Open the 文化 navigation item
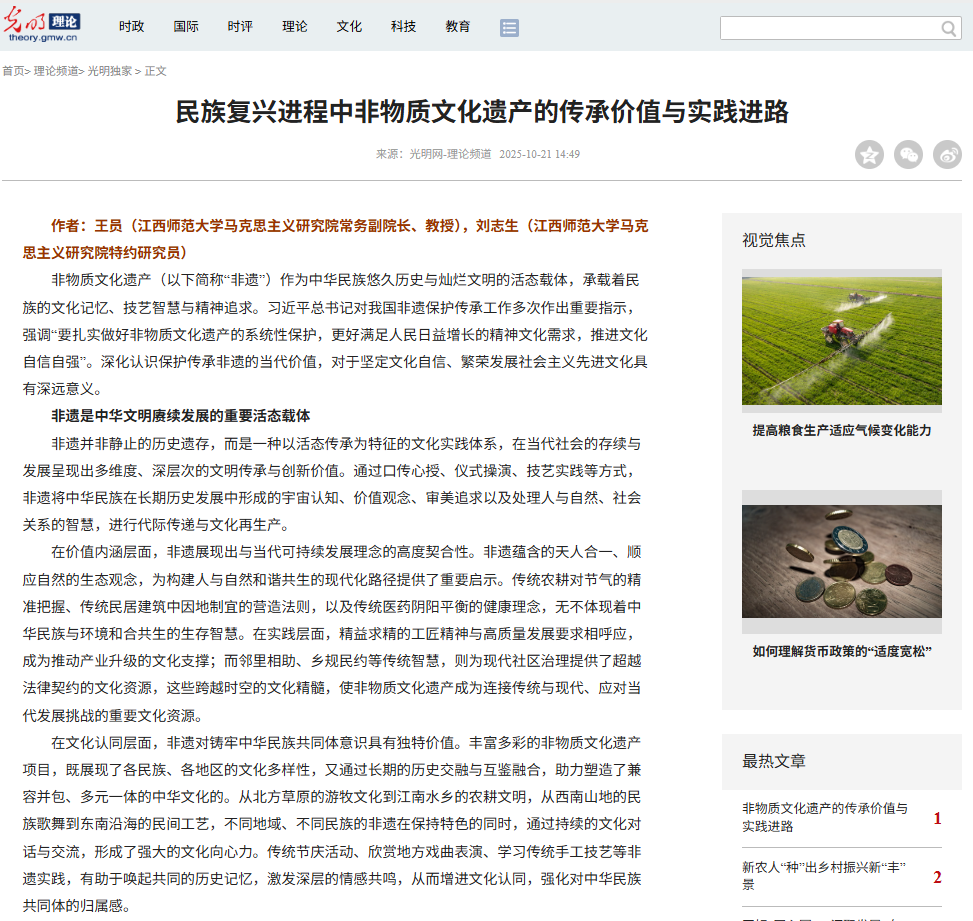973x921 pixels. 349,27
